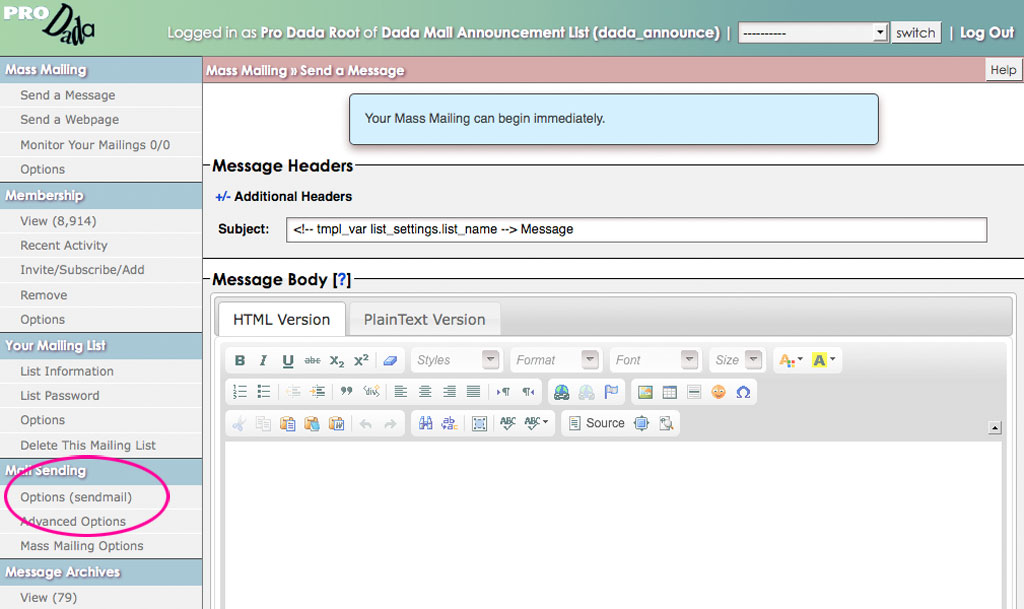
Task: Open the Format dropdown
Action: click(555, 360)
